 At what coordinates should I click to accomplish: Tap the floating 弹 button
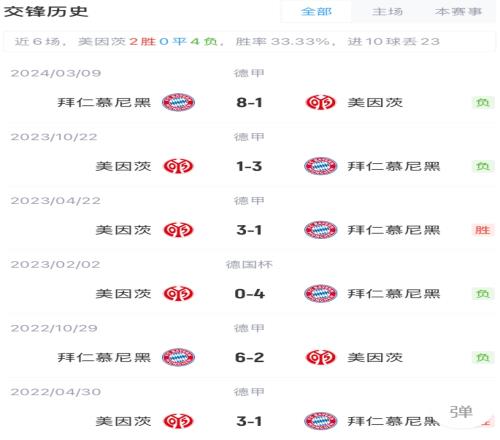pos(461,412)
